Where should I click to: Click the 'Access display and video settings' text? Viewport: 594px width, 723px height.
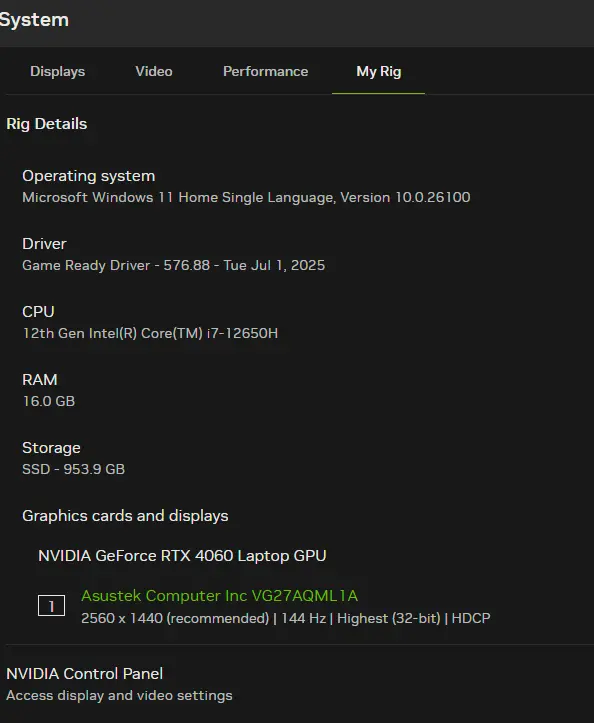119,695
